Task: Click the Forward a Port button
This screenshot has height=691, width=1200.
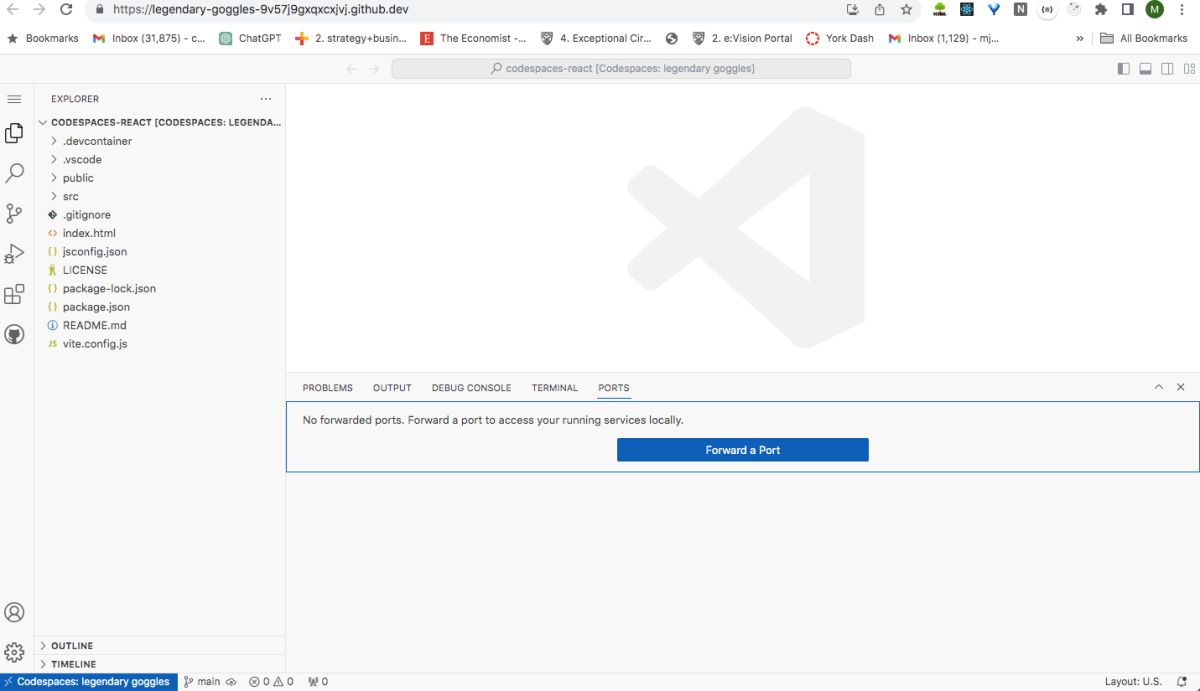Action: tap(743, 450)
